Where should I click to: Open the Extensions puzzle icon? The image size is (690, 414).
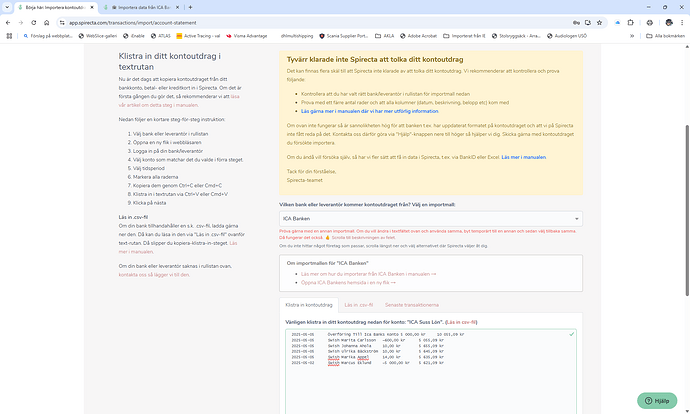coord(631,22)
